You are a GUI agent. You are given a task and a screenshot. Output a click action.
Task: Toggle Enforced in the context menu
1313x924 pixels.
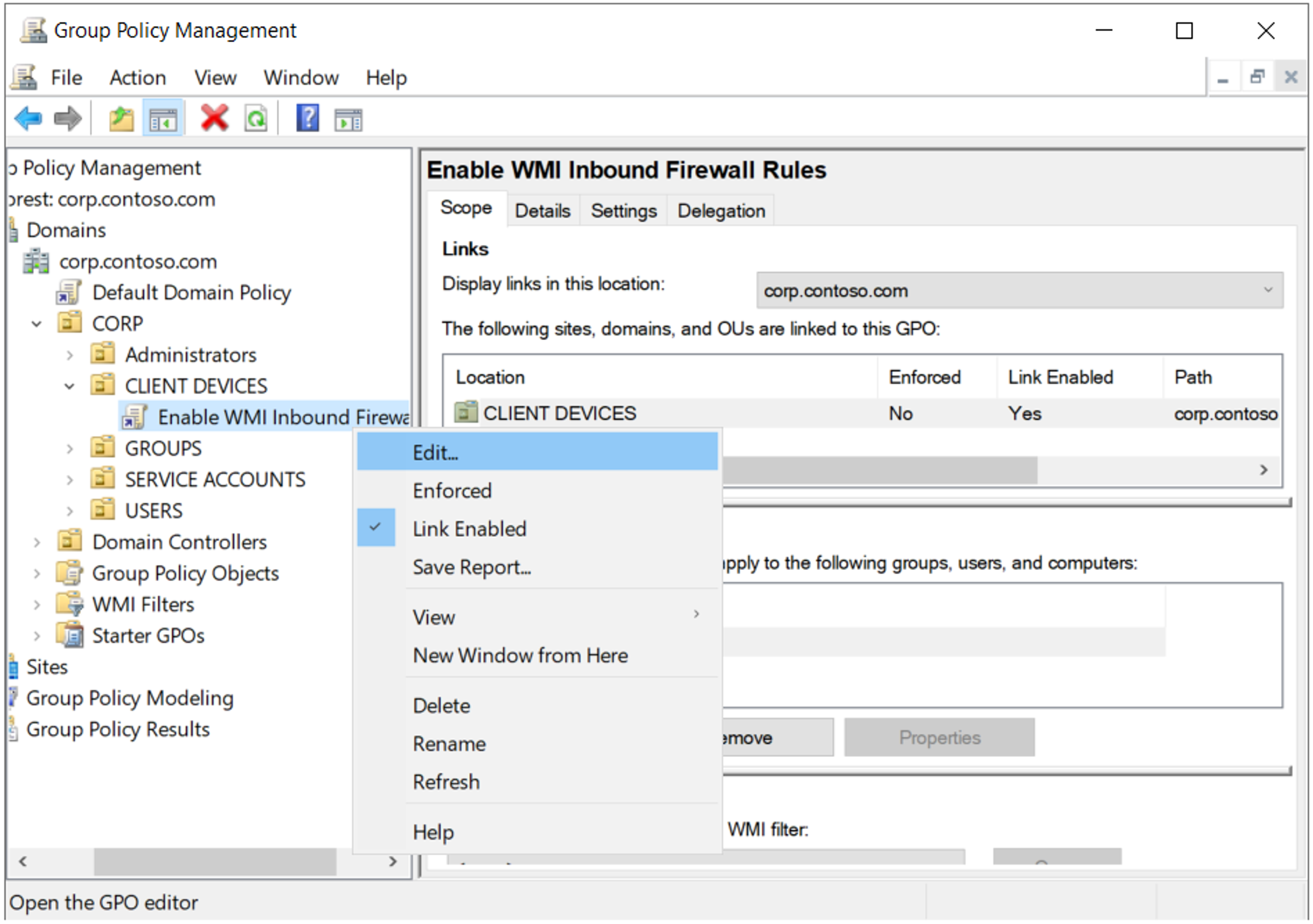(x=538, y=491)
